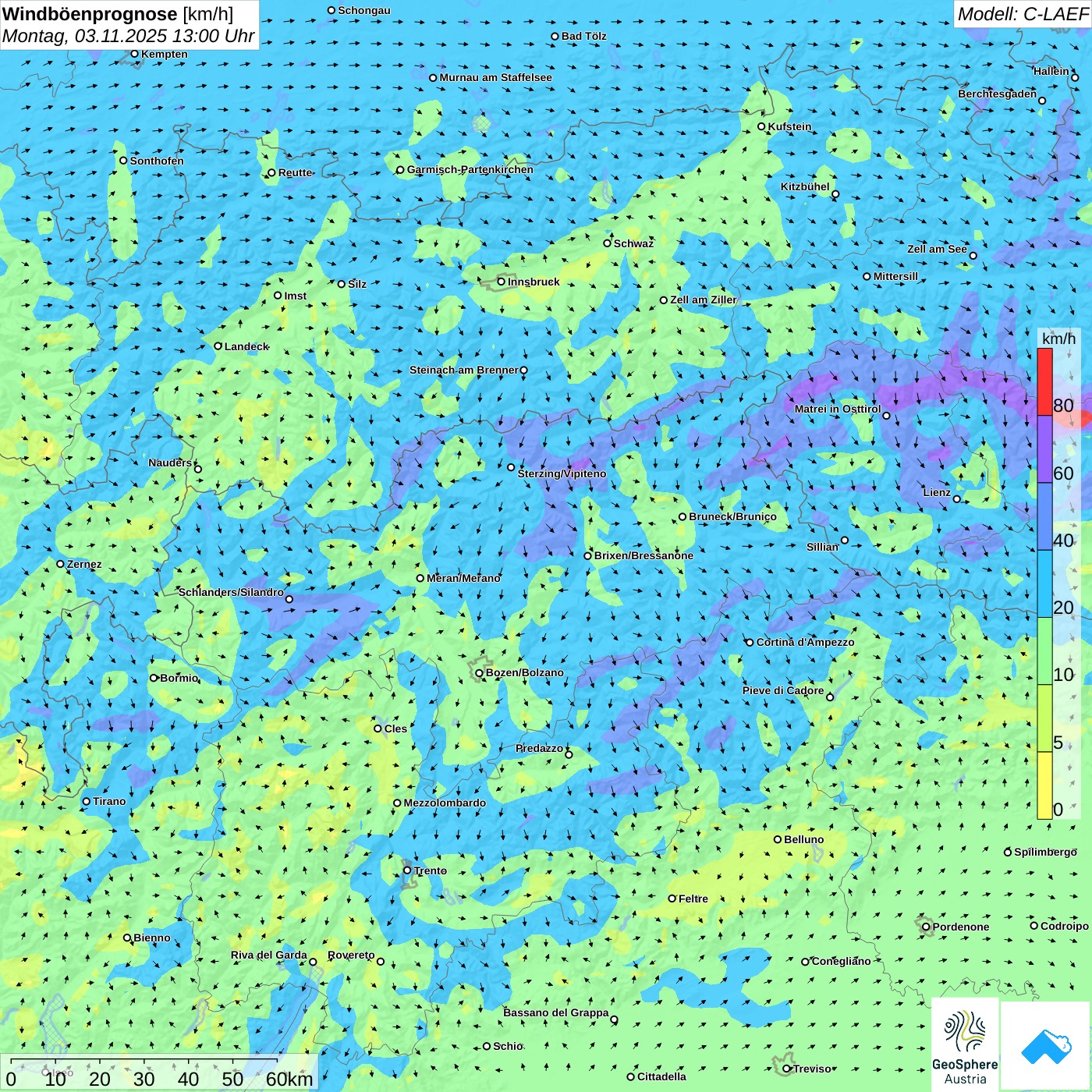The width and height of the screenshot is (1092, 1092).
Task: Click the "km/h" legend header
Action: (1058, 339)
